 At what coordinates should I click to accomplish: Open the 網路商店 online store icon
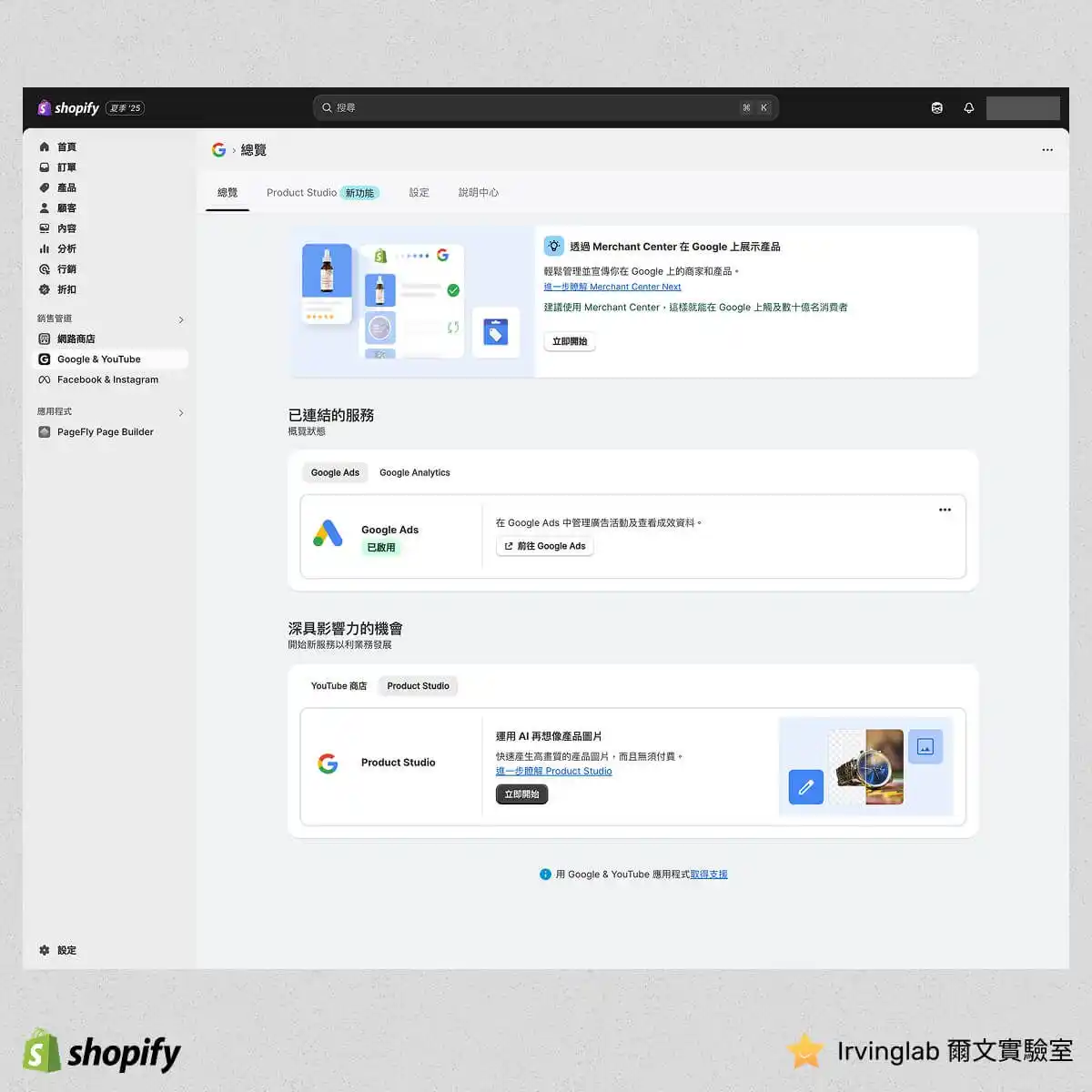click(x=45, y=339)
